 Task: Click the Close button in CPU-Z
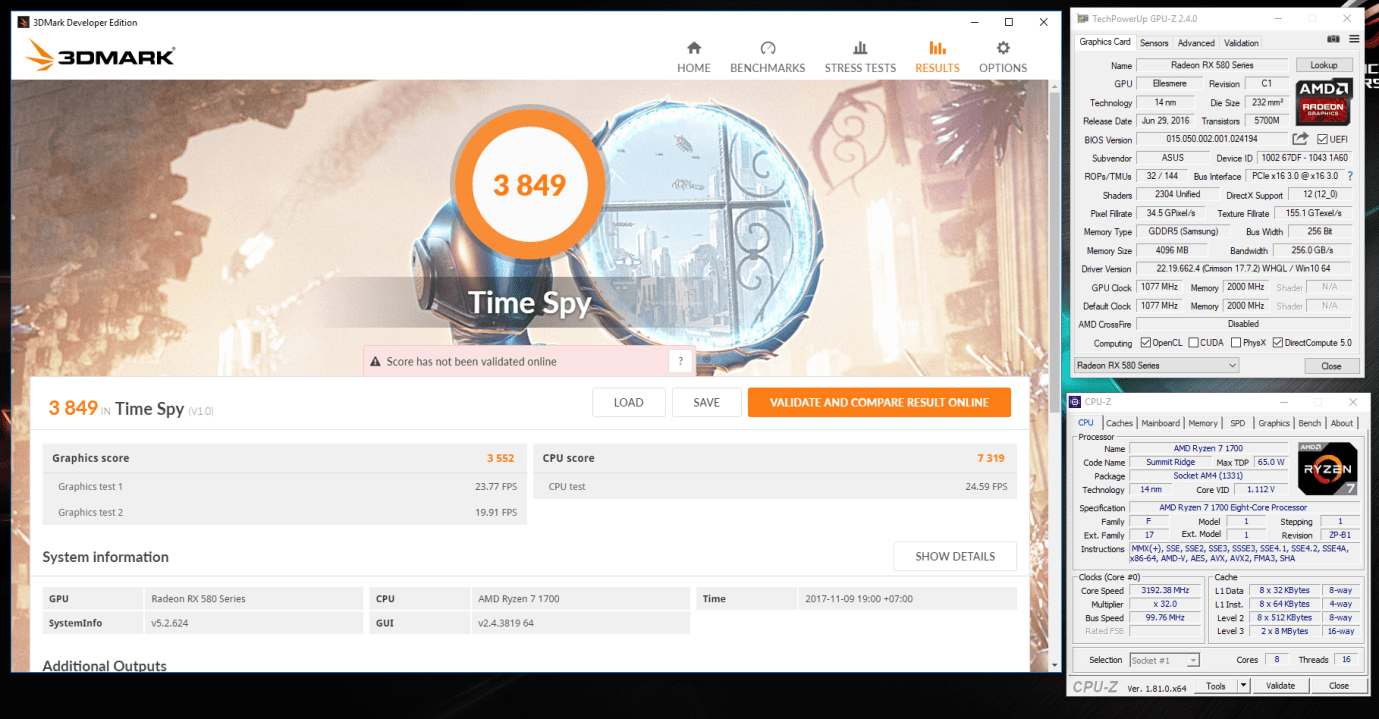(x=1339, y=686)
